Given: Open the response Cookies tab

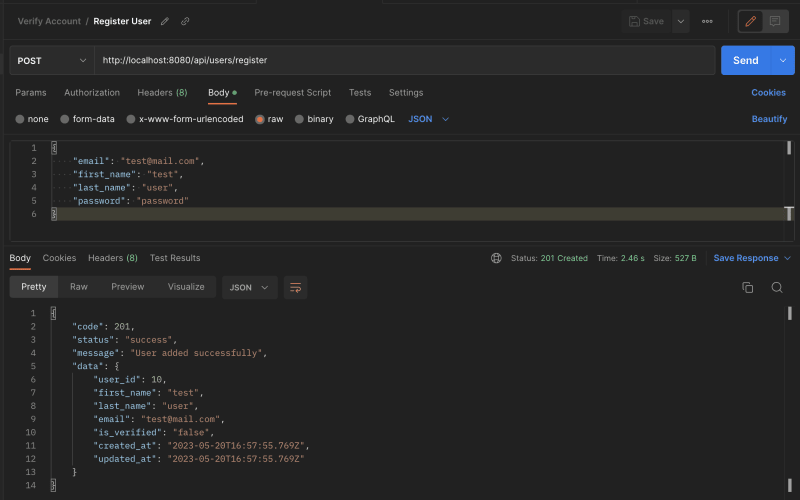Looking at the screenshot, I should click(59, 258).
